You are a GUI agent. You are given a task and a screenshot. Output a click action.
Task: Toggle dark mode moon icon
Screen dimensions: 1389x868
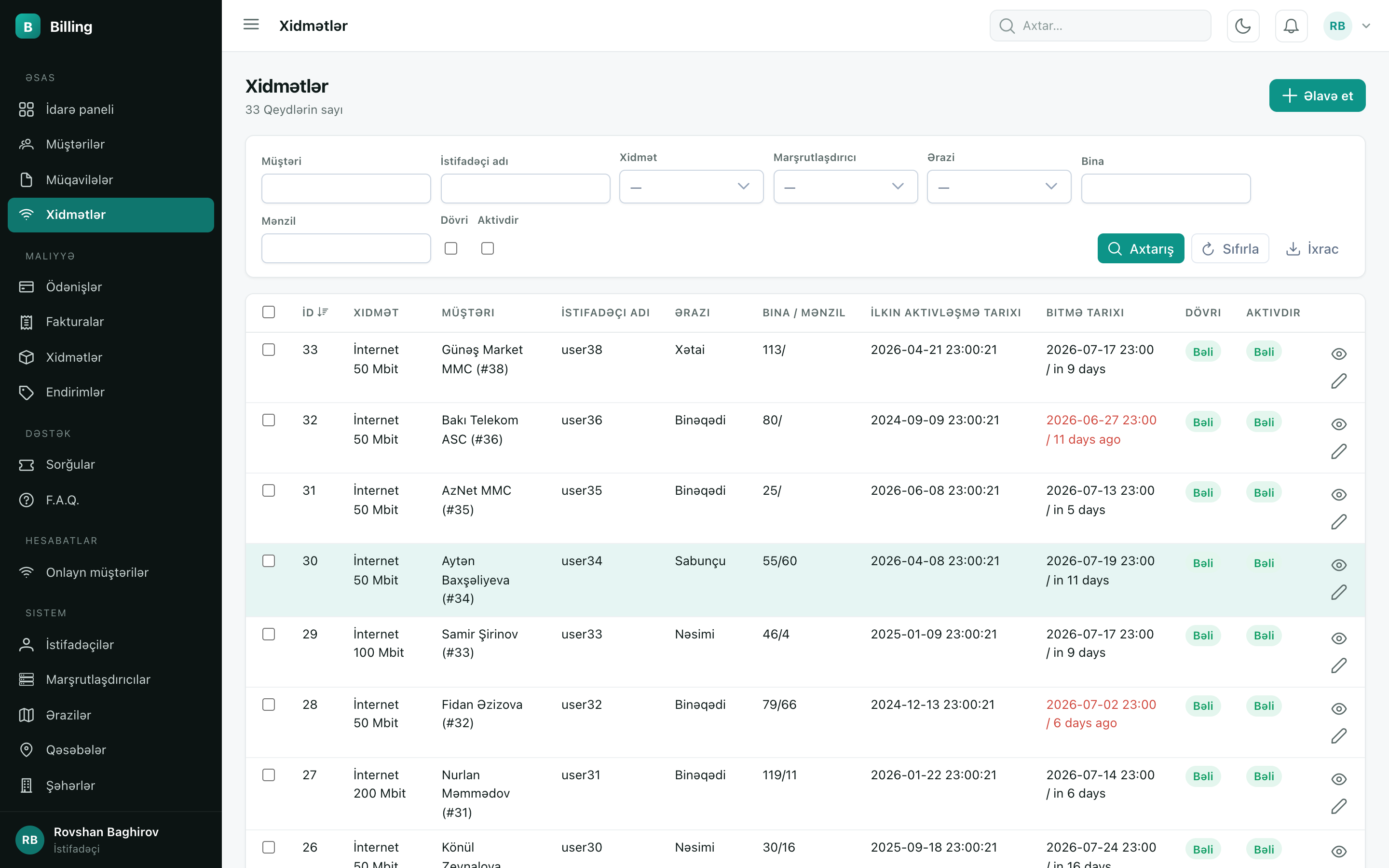click(1243, 26)
